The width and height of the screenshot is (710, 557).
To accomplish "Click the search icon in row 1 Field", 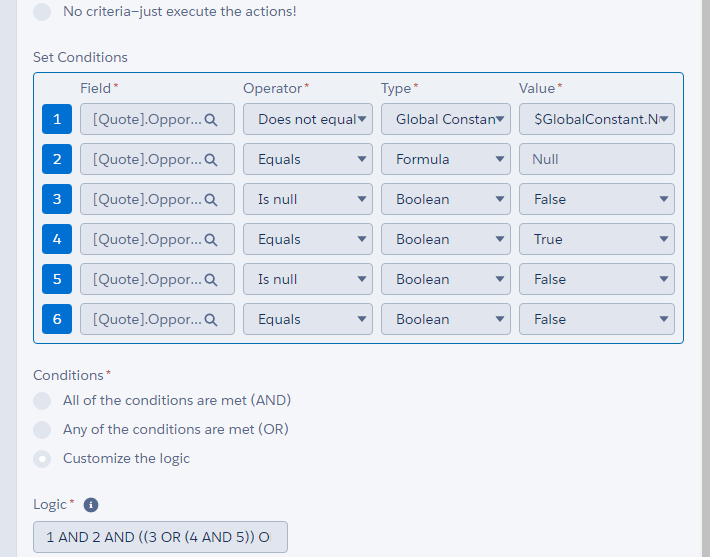I will pyautogui.click(x=211, y=119).
